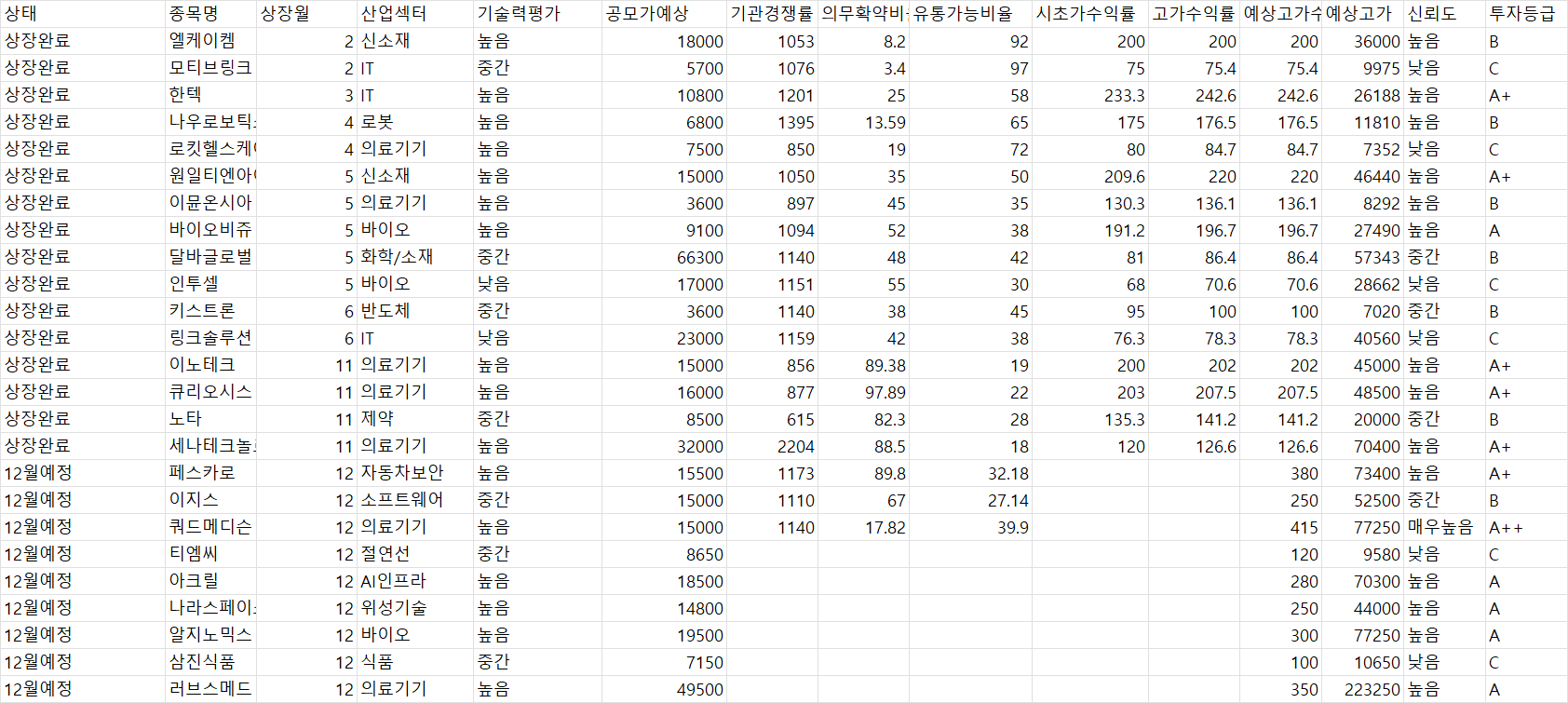1568x703 pixels.
Task: Click the stock name cell '이지스'
Action: [x=210, y=500]
